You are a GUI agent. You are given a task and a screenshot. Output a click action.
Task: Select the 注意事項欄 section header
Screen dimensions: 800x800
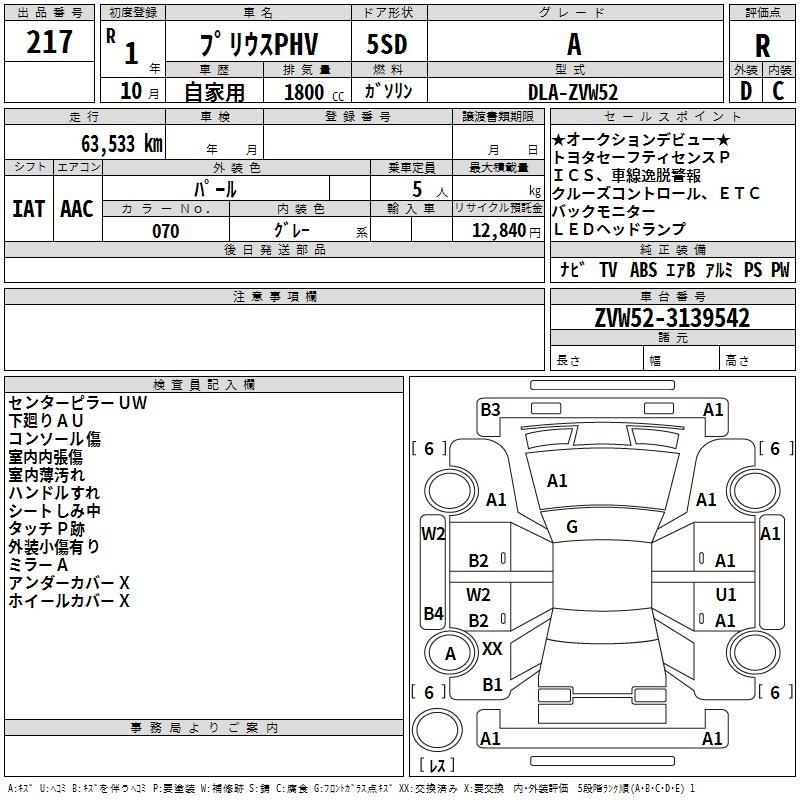coord(274,296)
